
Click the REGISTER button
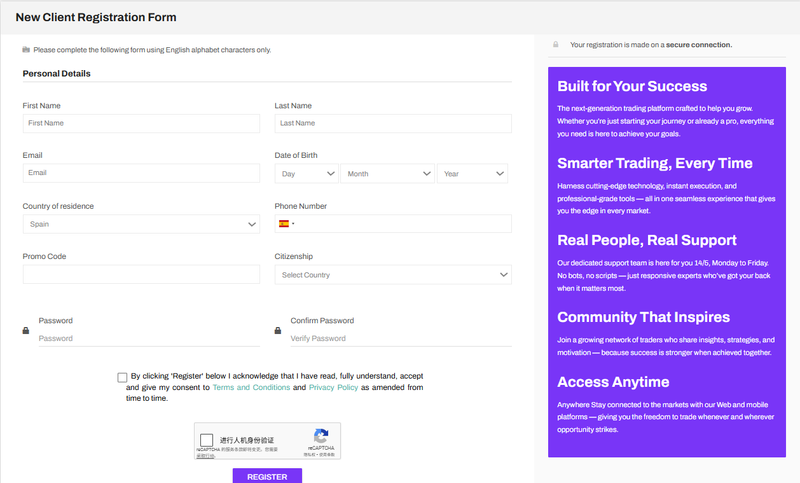(267, 476)
